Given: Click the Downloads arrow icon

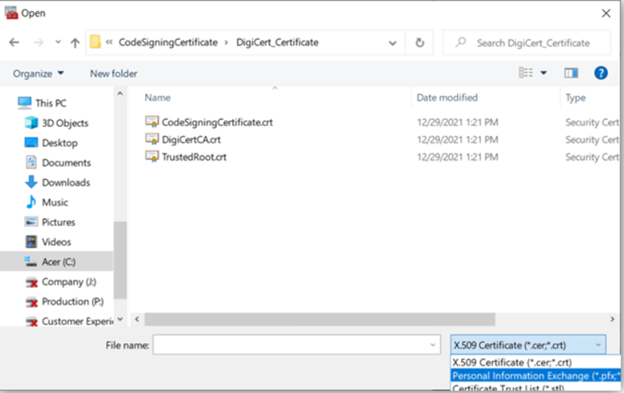Looking at the screenshot, I should tap(31, 182).
